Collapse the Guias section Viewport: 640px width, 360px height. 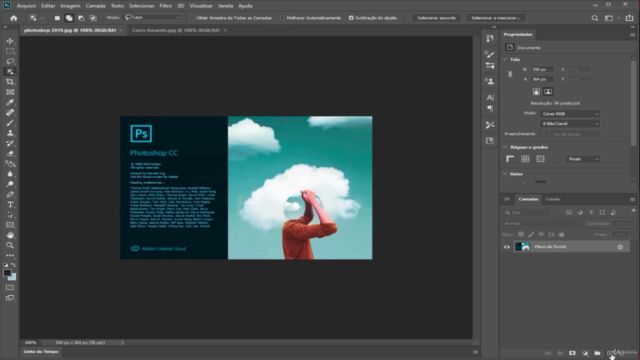point(505,173)
